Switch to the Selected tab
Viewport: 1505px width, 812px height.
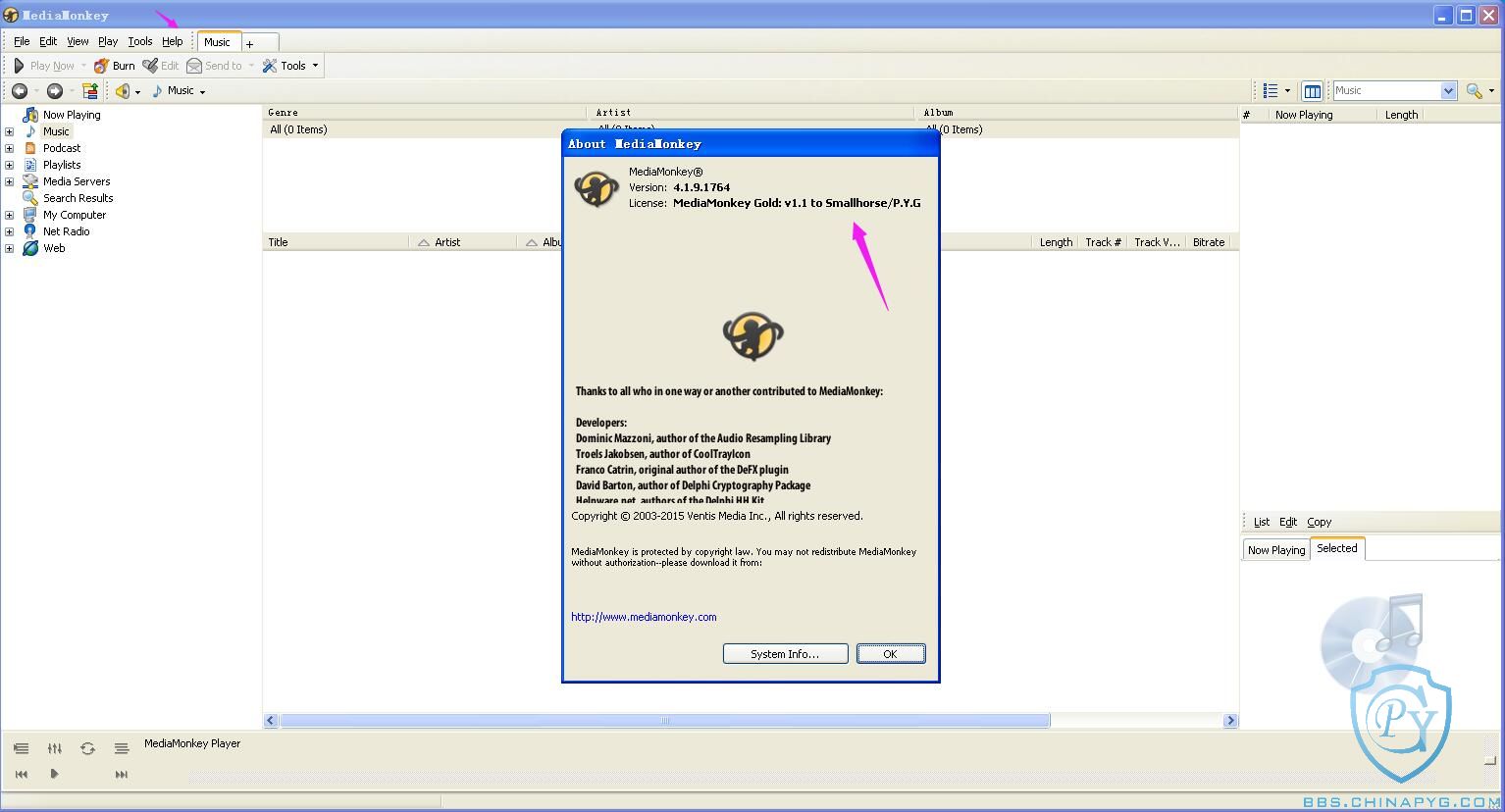click(x=1337, y=548)
